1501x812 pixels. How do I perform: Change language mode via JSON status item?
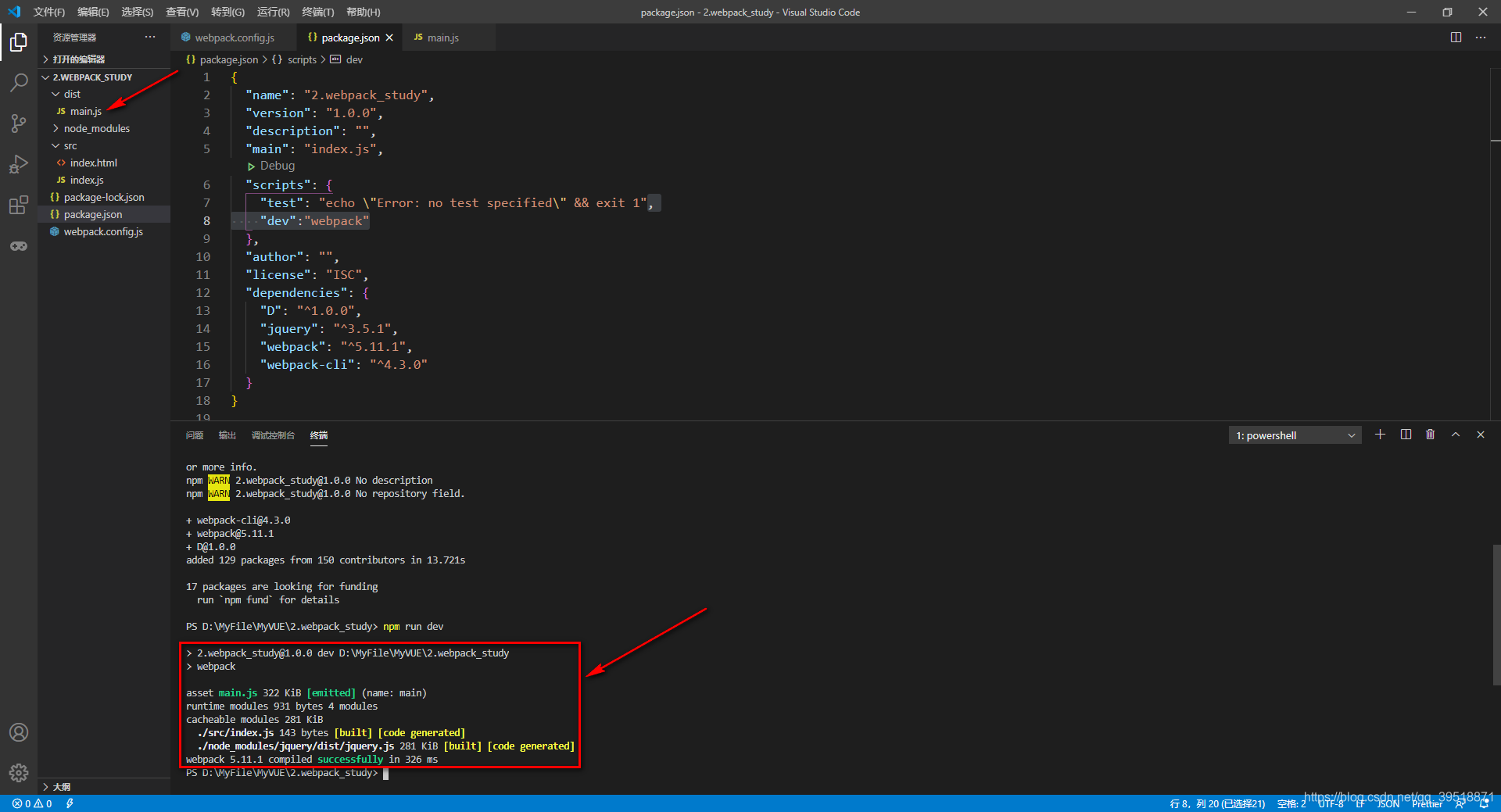[x=1388, y=803]
